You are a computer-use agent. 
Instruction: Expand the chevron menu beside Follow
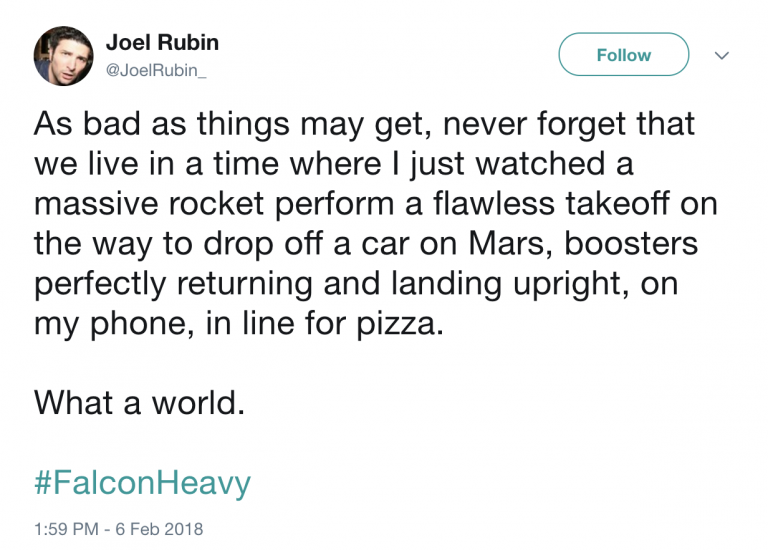click(722, 56)
